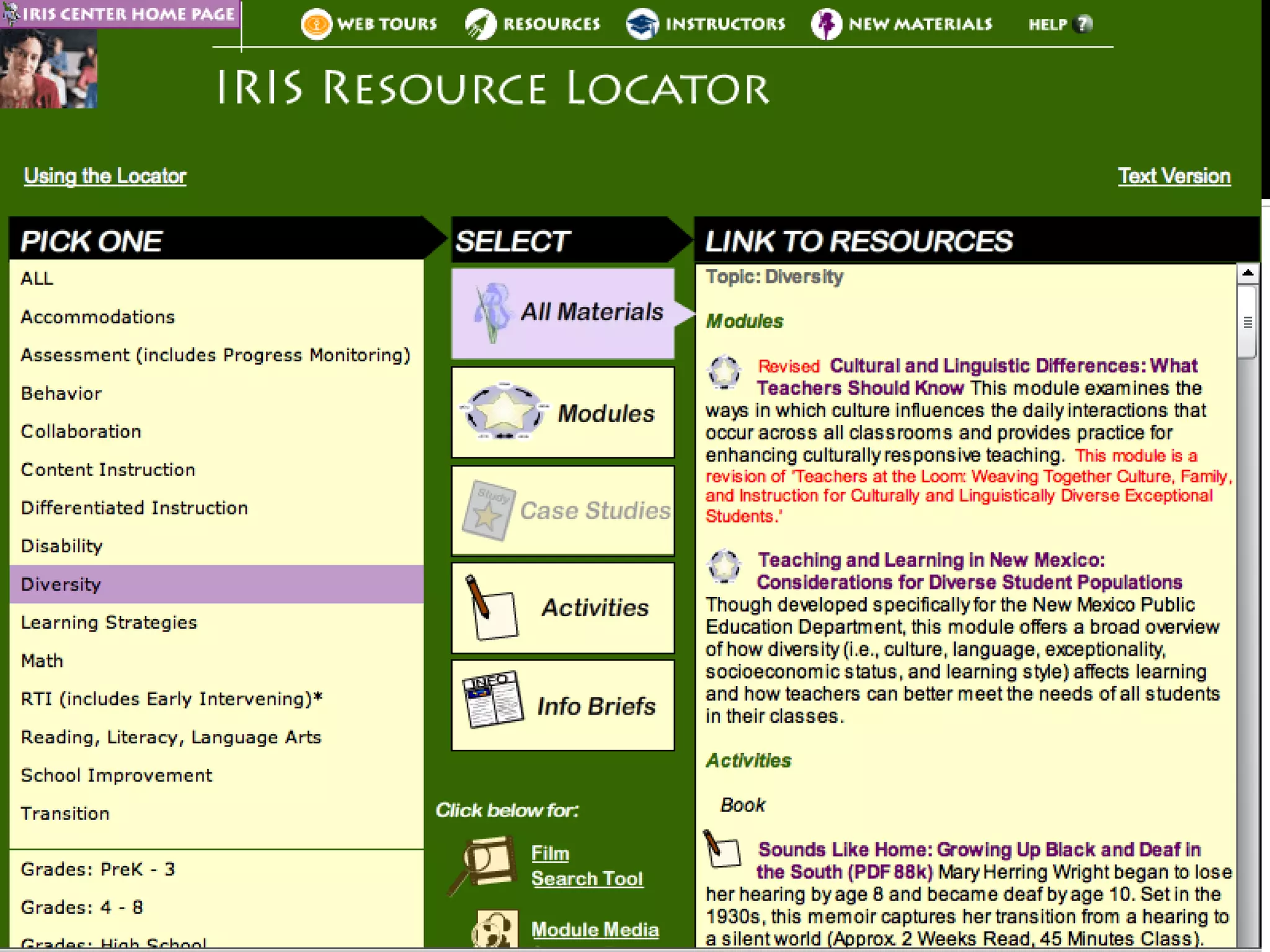This screenshot has width=1270, height=952.
Task: Click the resources scrollbar up arrow
Action: tap(1247, 273)
